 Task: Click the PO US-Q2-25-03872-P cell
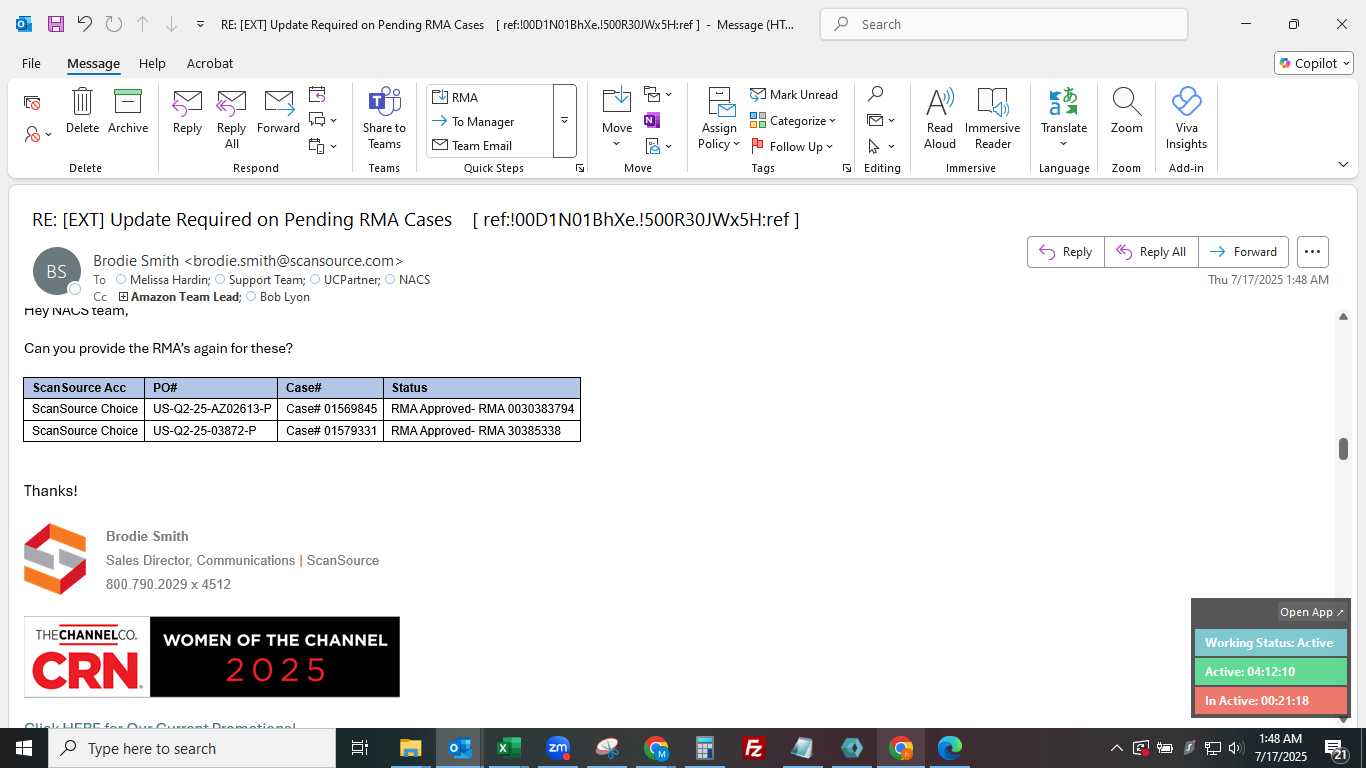(211, 431)
